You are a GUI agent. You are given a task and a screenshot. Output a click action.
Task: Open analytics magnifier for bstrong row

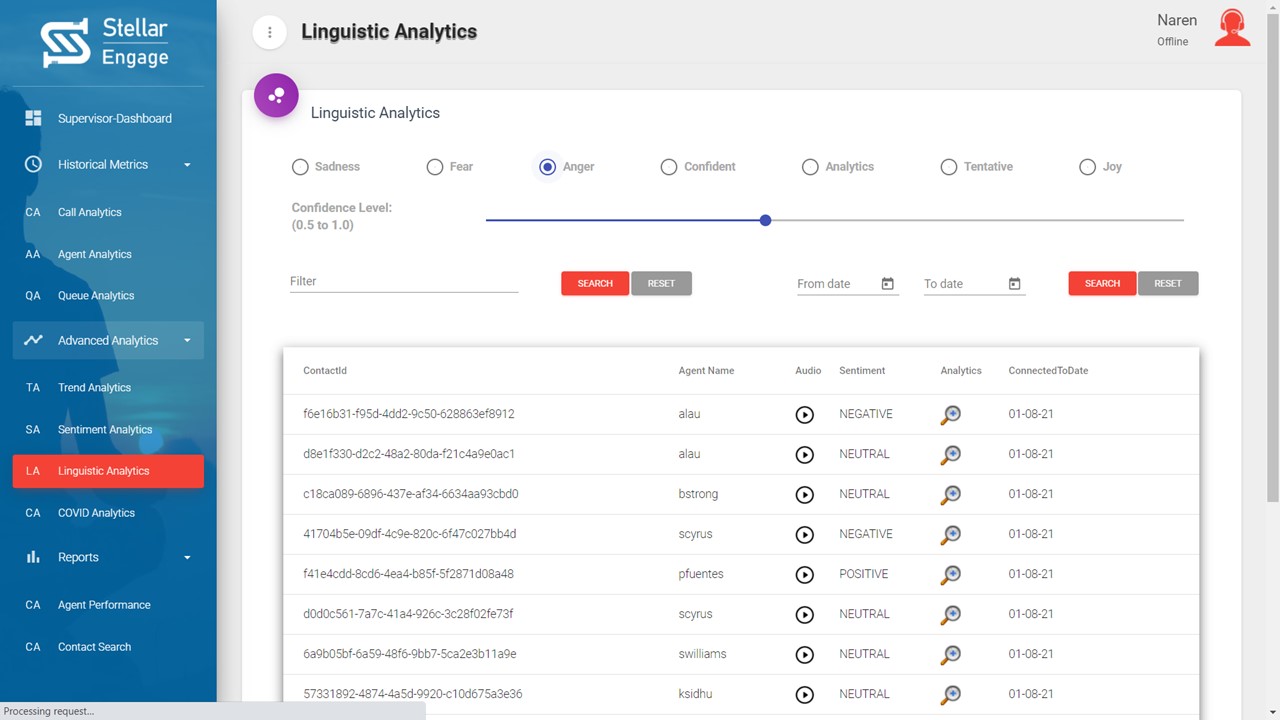coord(951,495)
